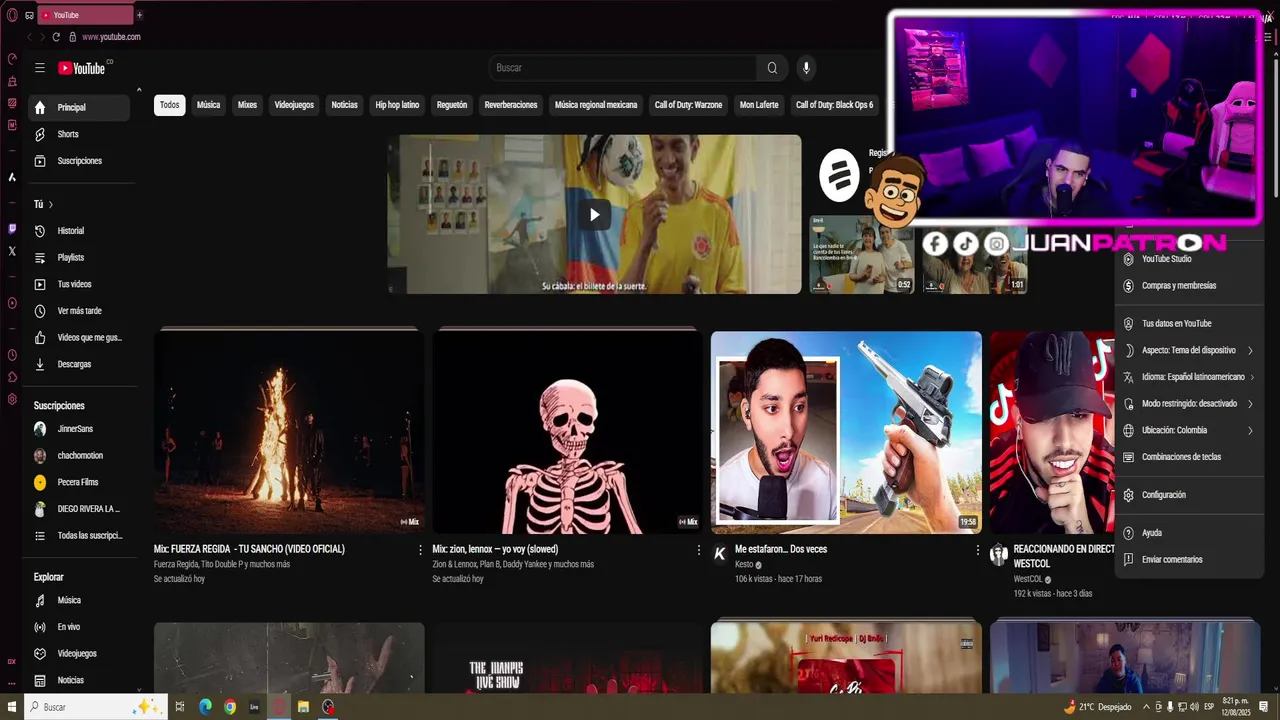Open Opera sidebar history clock icon
This screenshot has height=720, width=1280.
coord(12,355)
